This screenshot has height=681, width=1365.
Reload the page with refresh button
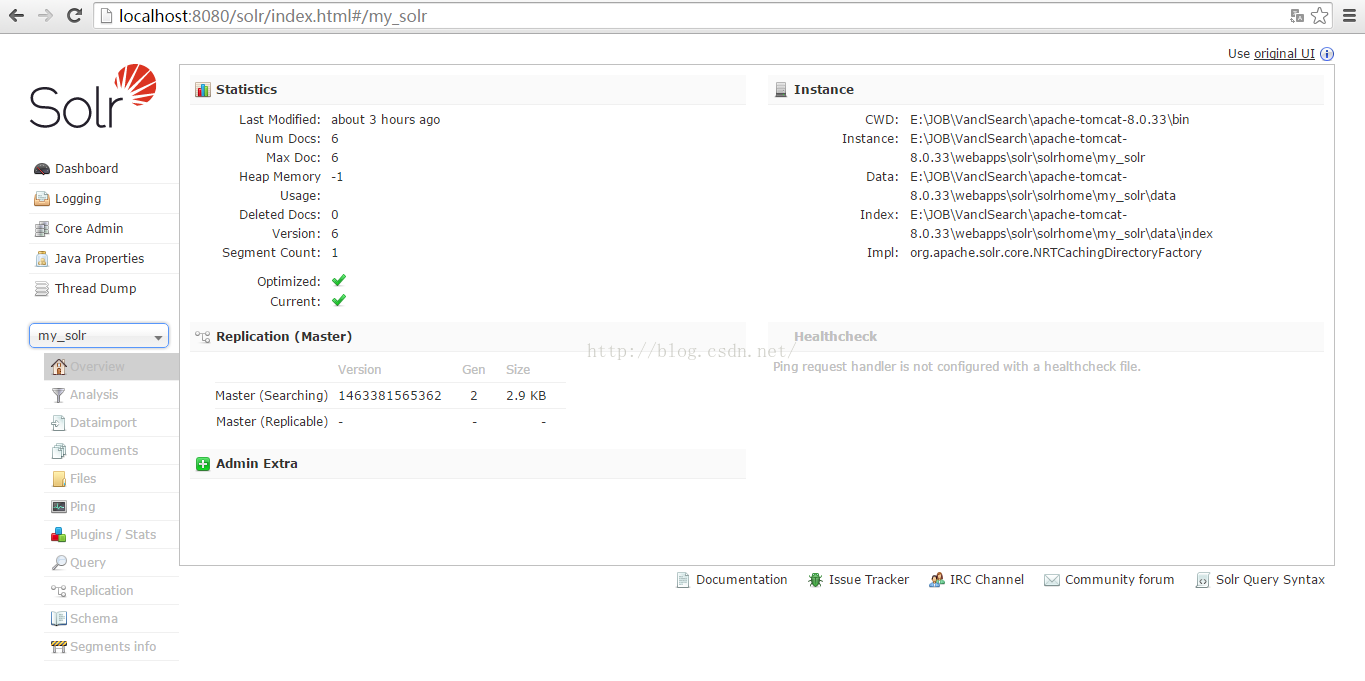coord(74,16)
